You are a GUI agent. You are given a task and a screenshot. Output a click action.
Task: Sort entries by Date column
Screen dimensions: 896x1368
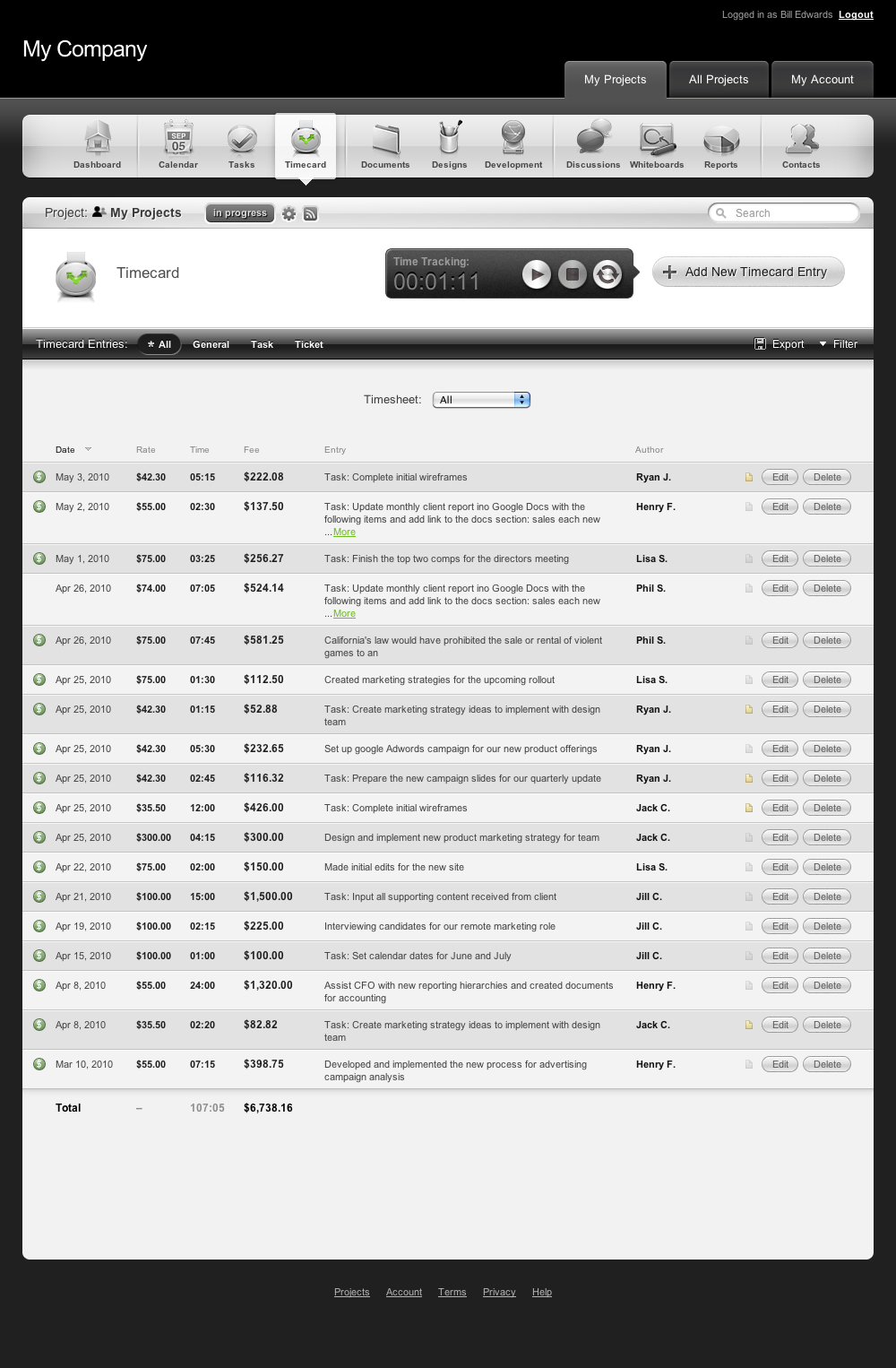pos(73,450)
